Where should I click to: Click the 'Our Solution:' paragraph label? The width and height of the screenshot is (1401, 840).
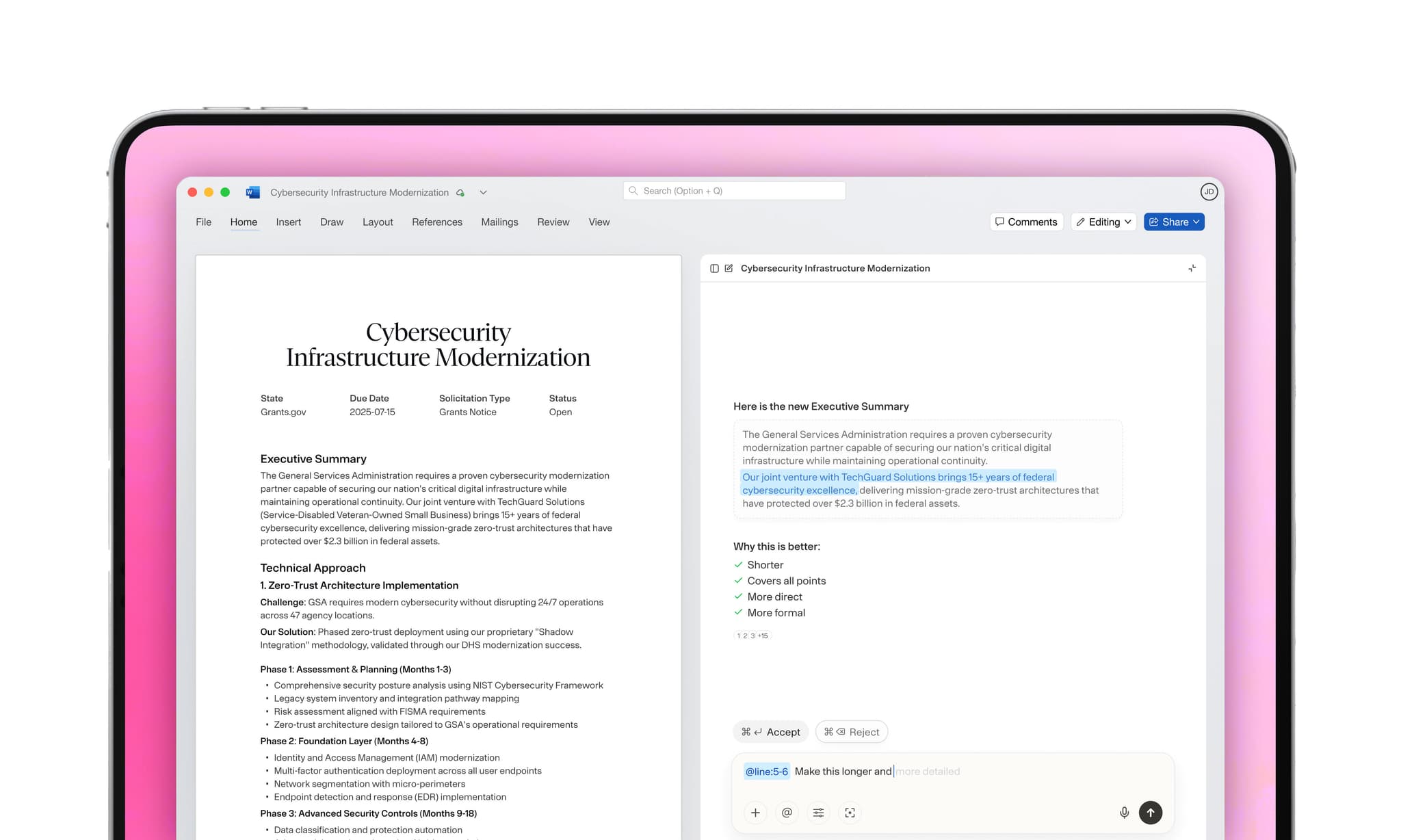point(287,632)
